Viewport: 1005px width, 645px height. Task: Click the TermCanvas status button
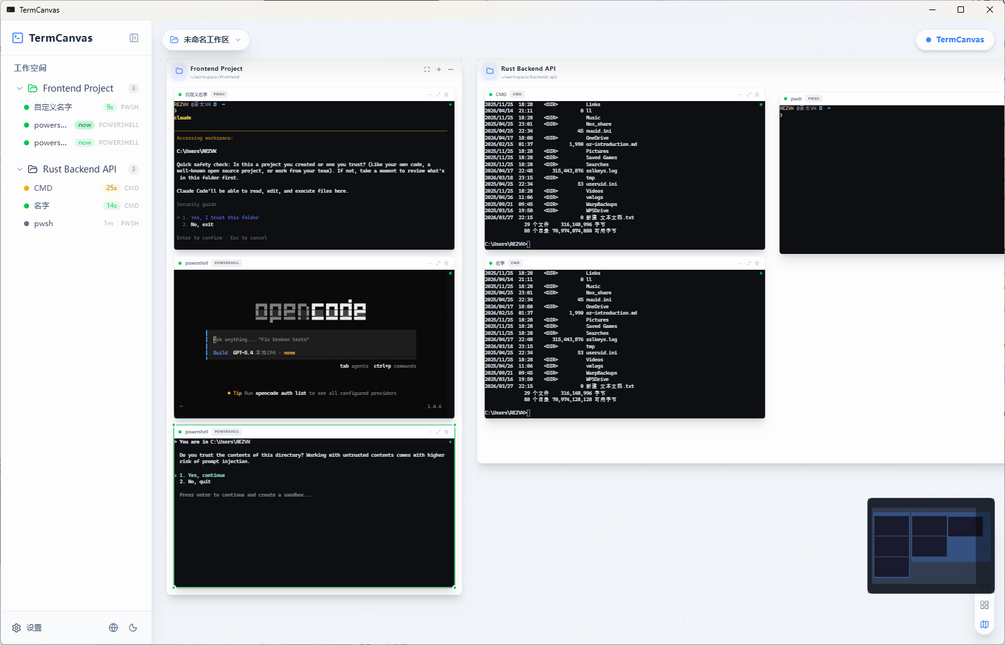click(954, 40)
